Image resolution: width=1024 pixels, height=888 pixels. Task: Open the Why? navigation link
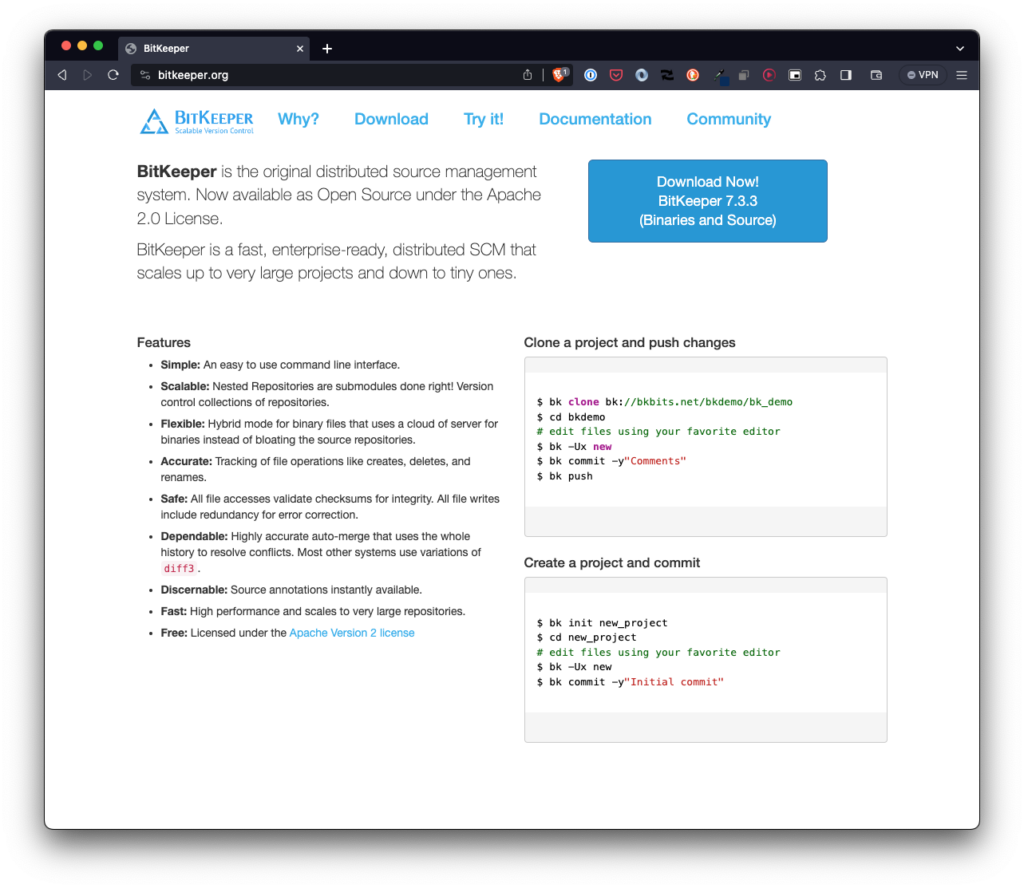(298, 119)
